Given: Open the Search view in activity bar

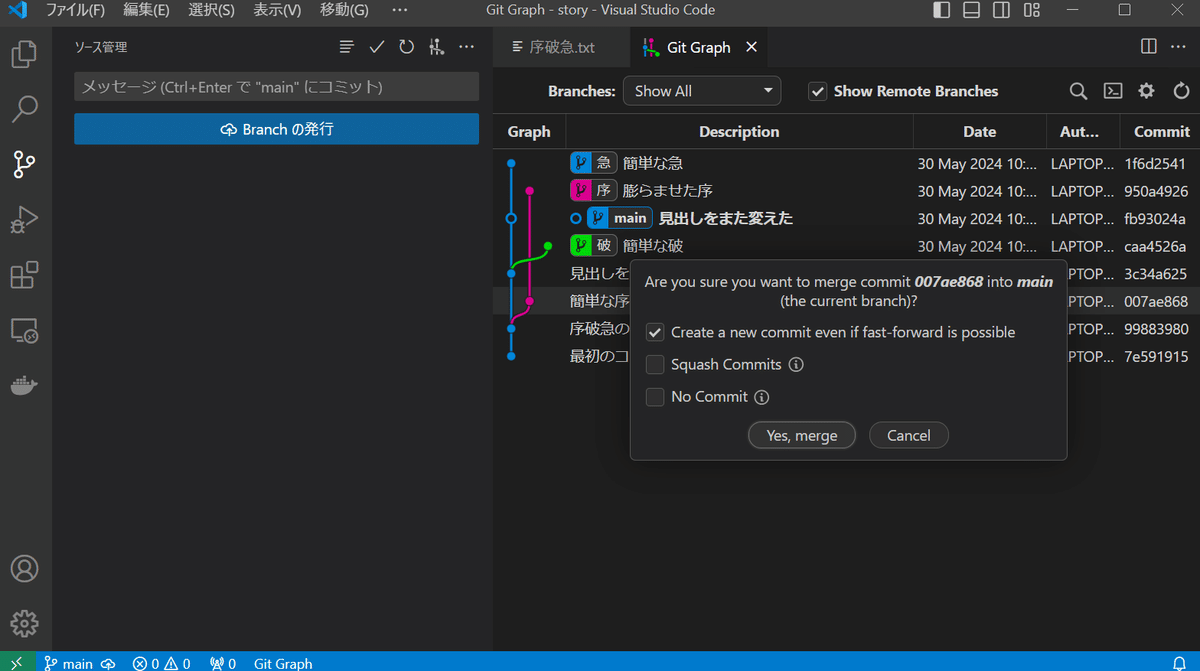Looking at the screenshot, I should coord(25,109).
